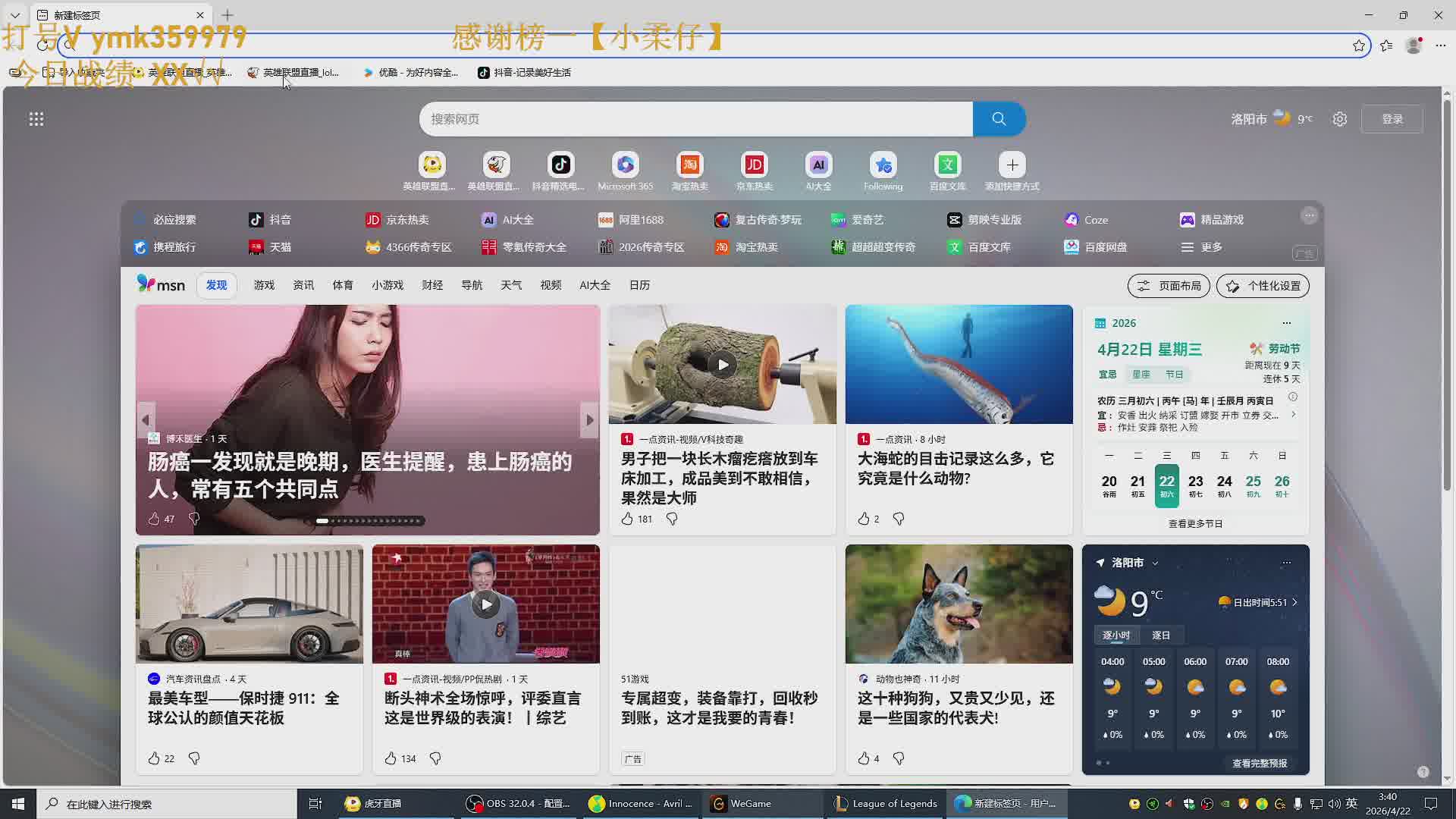Like the 肠癌 headline article thumbs-up

(154, 519)
